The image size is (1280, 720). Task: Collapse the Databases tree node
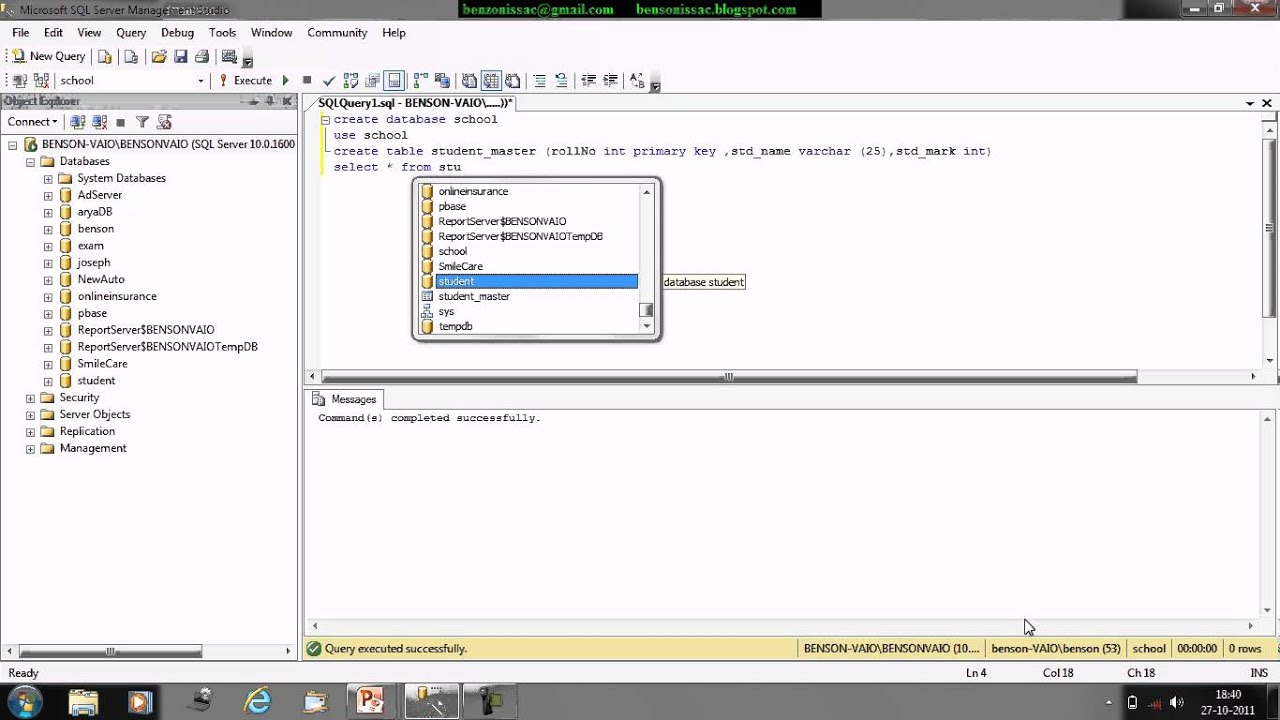click(31, 161)
